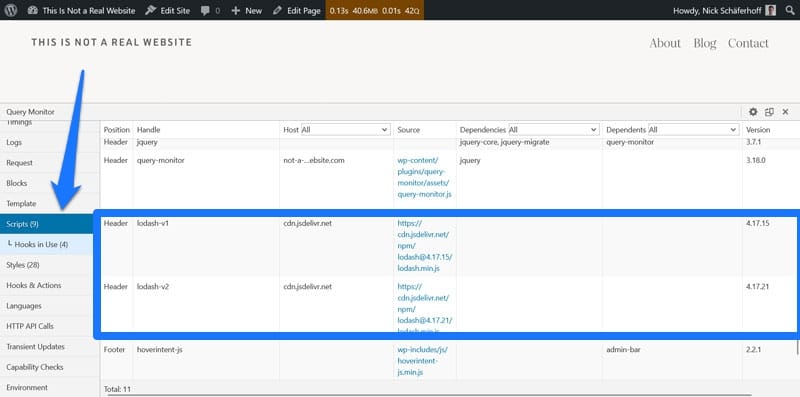
Task: Open the Dependents filter dropdown
Action: (693, 130)
